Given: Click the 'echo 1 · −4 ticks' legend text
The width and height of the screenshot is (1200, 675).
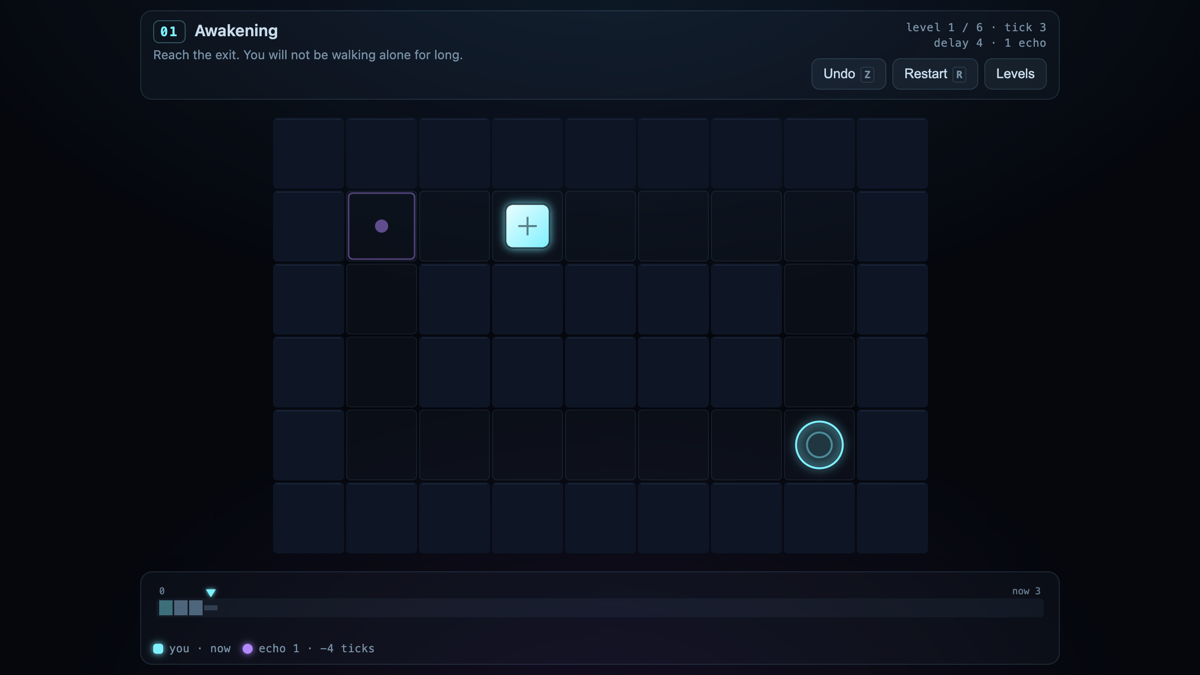Looking at the screenshot, I should tap(317, 649).
